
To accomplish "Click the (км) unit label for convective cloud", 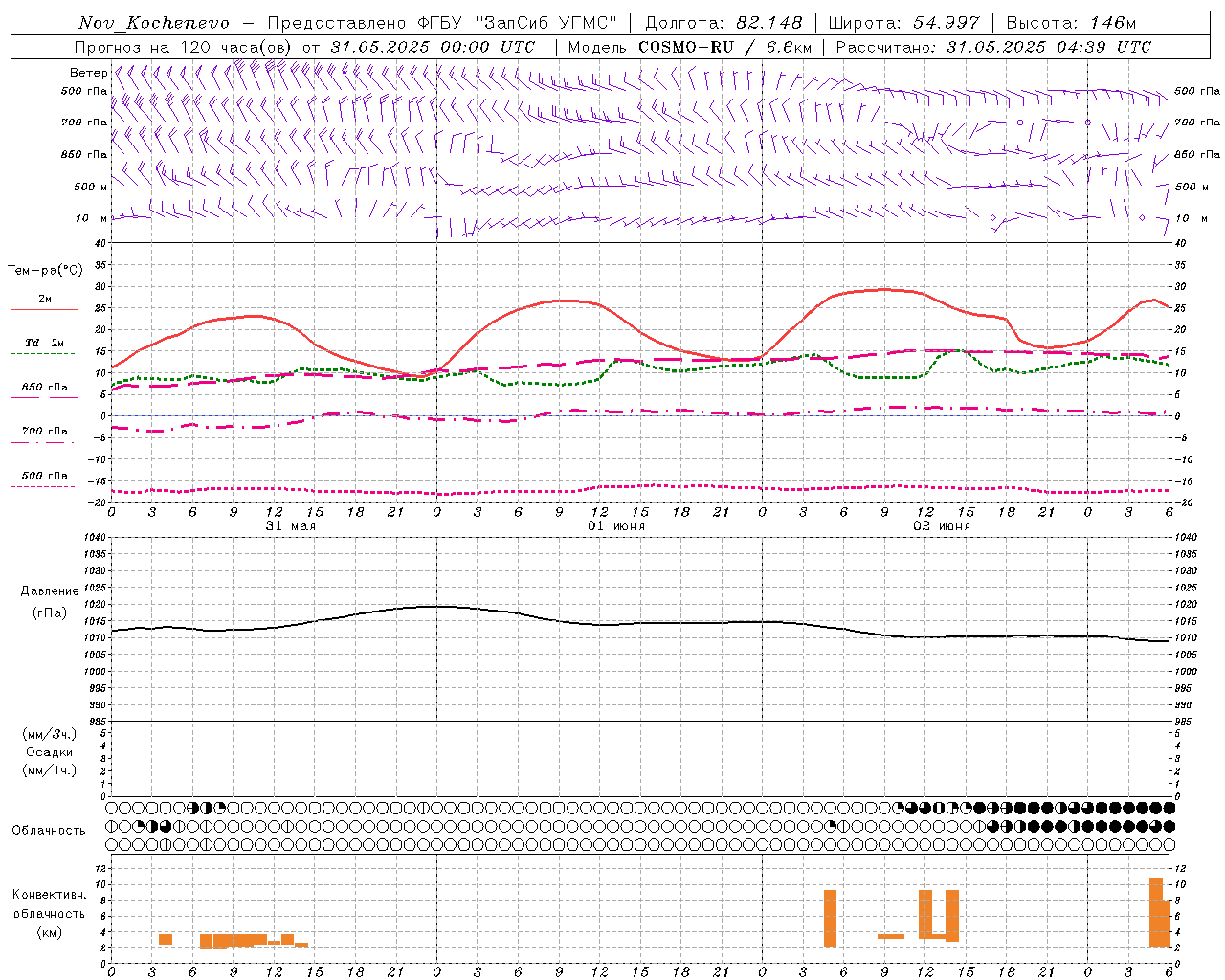I will (50, 931).
